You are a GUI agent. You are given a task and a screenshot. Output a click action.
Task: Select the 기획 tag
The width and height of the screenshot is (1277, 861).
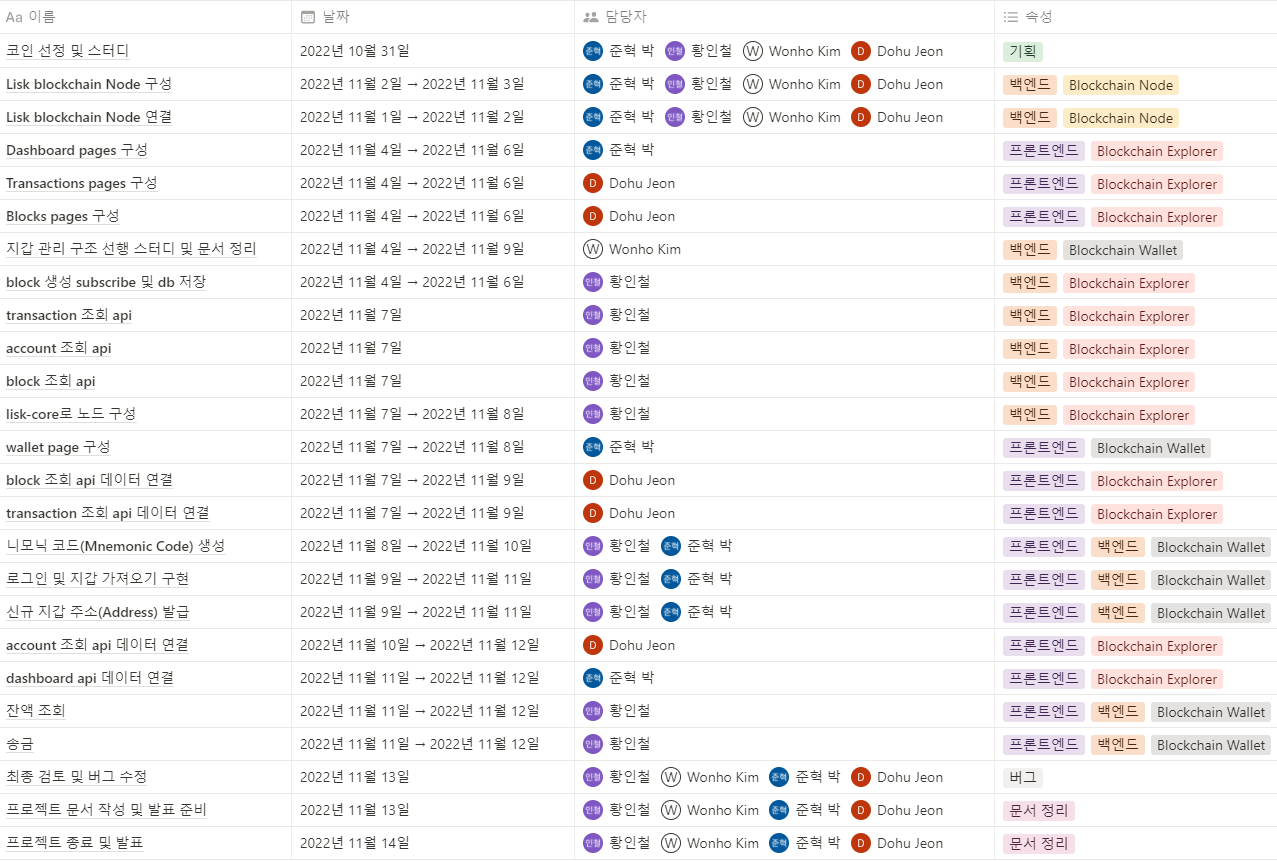pyautogui.click(x=1023, y=52)
